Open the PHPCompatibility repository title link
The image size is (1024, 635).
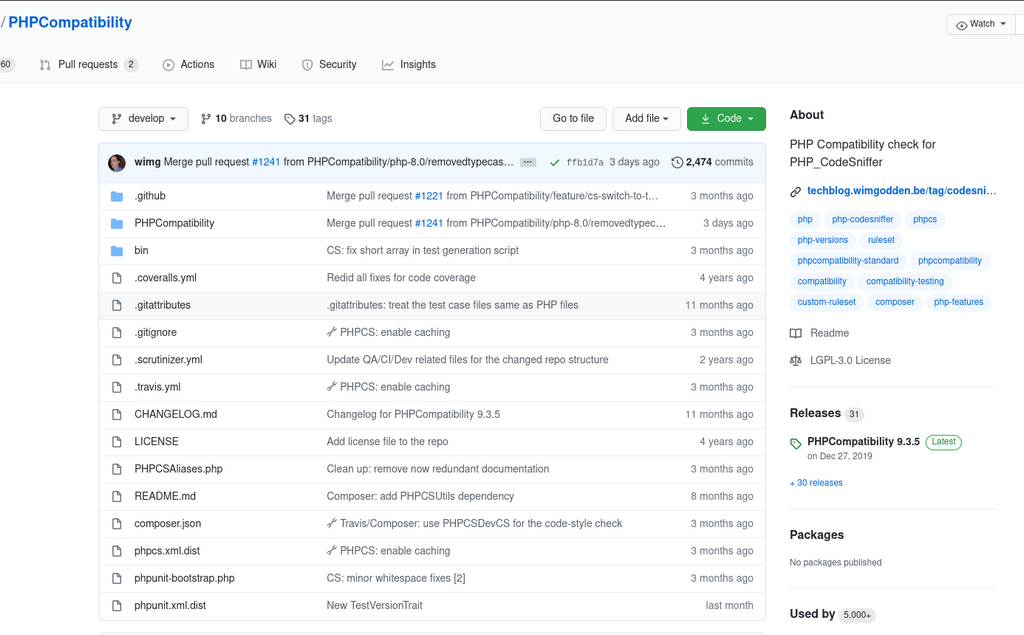[x=70, y=22]
